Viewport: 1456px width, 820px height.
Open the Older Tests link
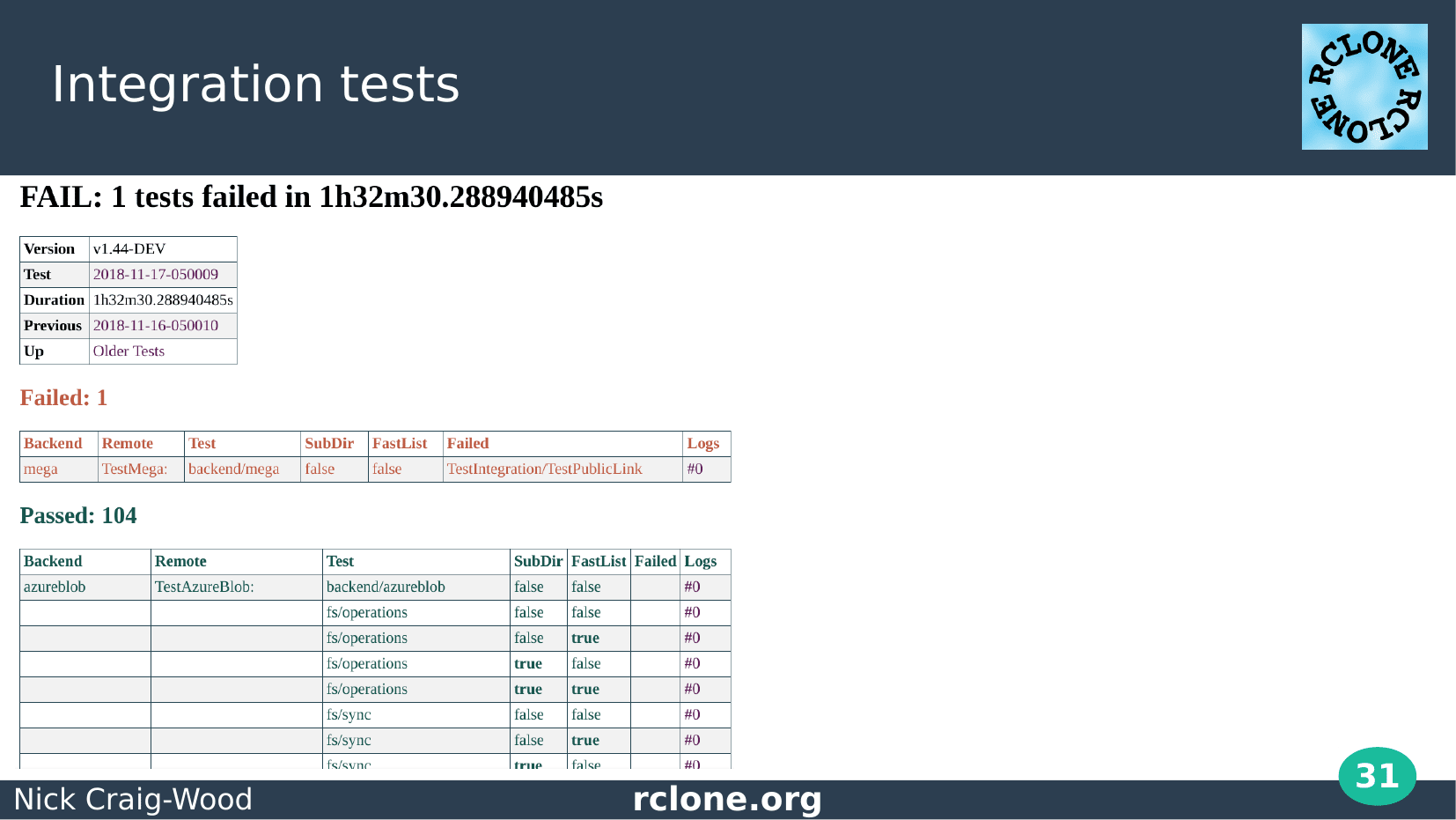(129, 351)
